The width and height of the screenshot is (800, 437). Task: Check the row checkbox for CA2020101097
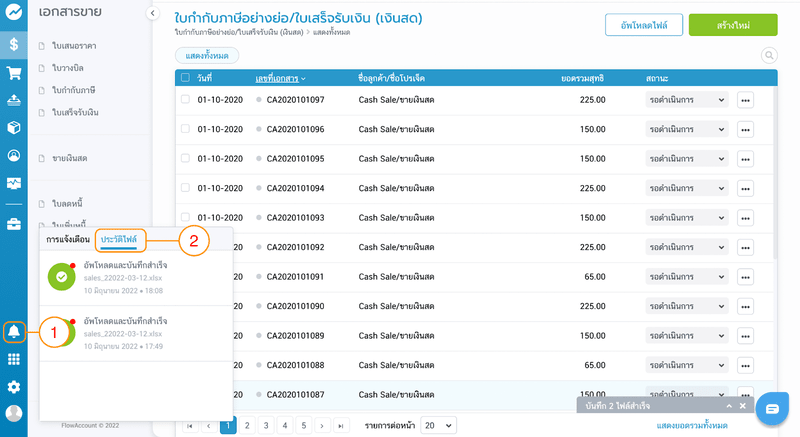tap(185, 99)
